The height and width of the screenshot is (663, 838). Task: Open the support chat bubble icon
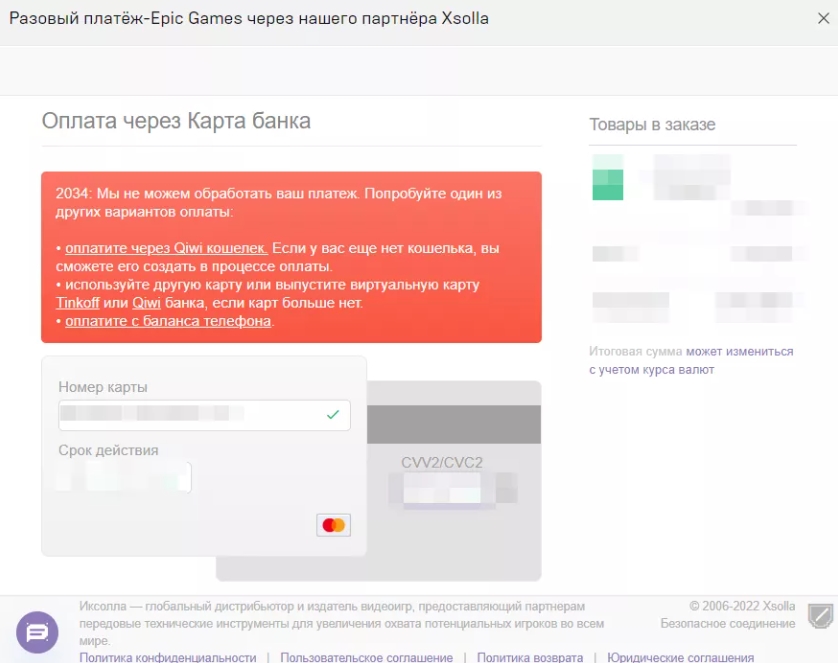[x=37, y=632]
